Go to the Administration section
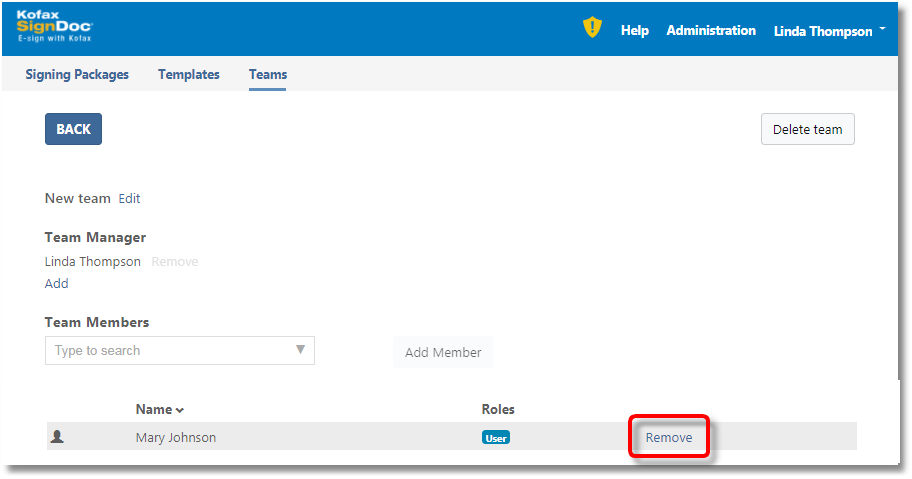The width and height of the screenshot is (912, 479). 711,31
